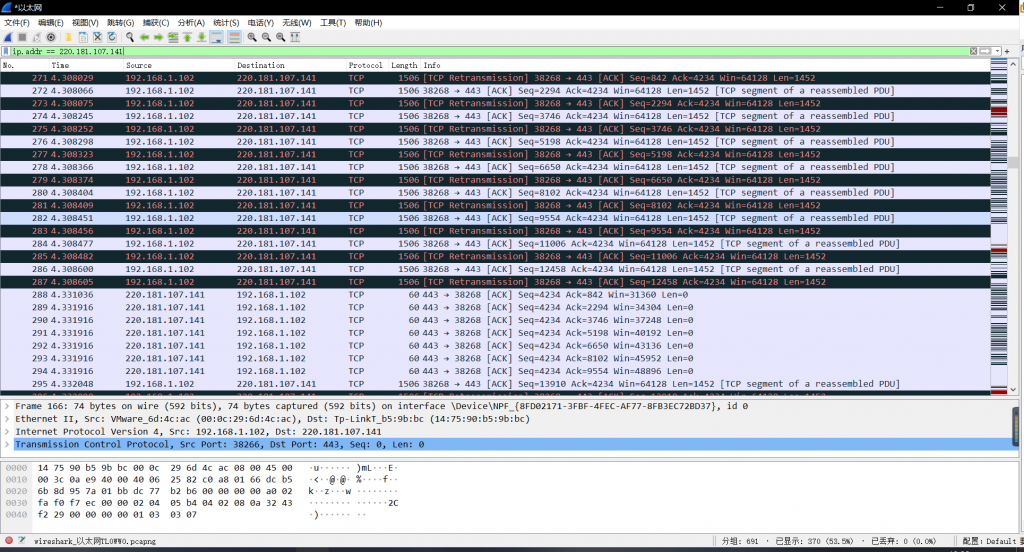Zoom out packet text

[x=266, y=37]
